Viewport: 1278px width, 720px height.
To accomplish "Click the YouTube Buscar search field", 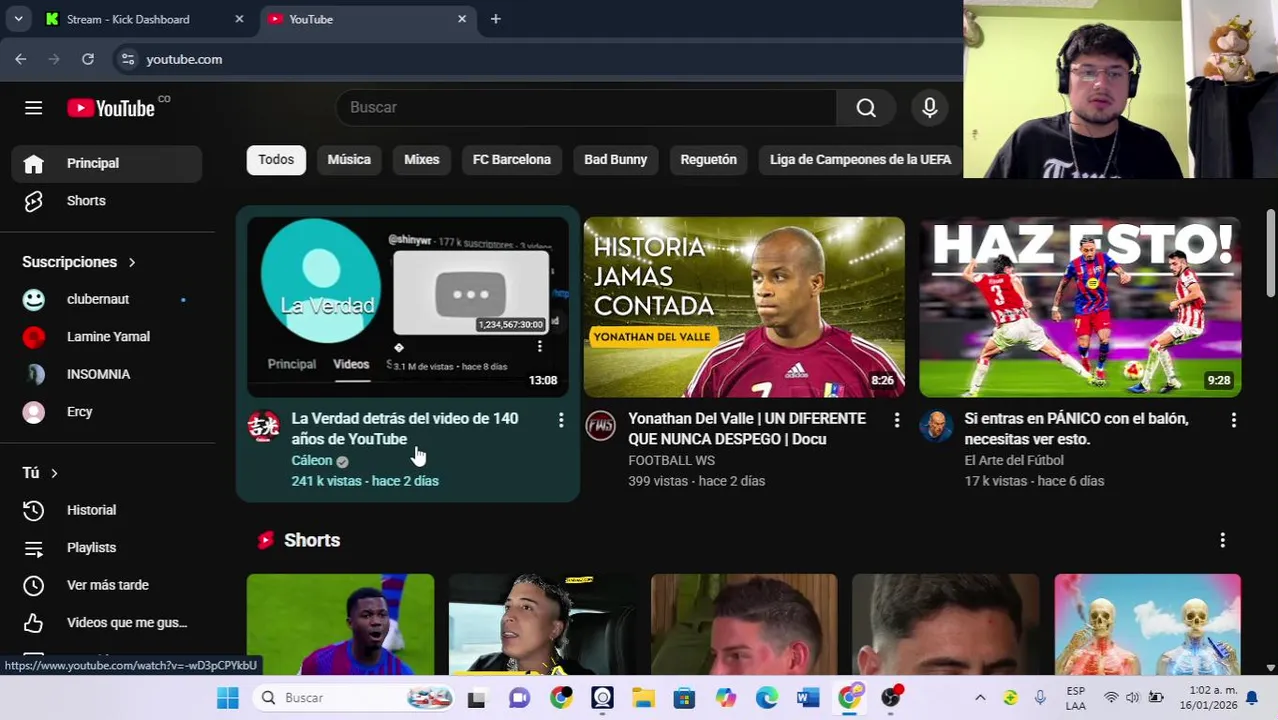I will click(x=587, y=108).
